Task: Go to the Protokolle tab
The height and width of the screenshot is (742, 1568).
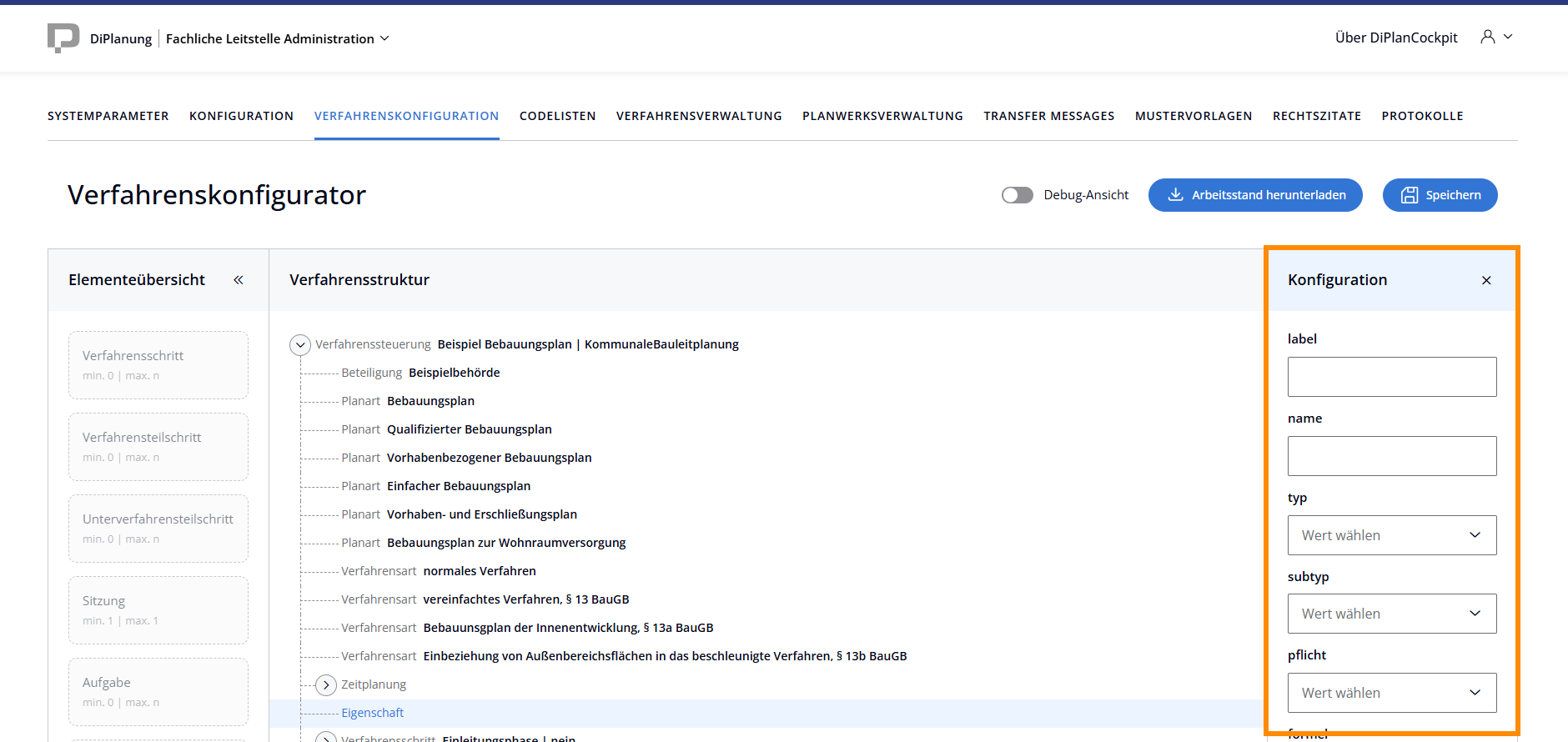Action: [1422, 116]
